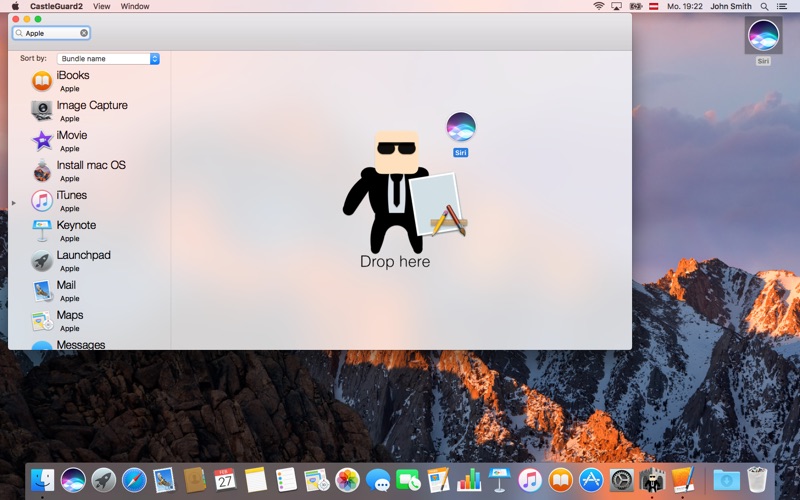Click the Install mac OS label

91,165
